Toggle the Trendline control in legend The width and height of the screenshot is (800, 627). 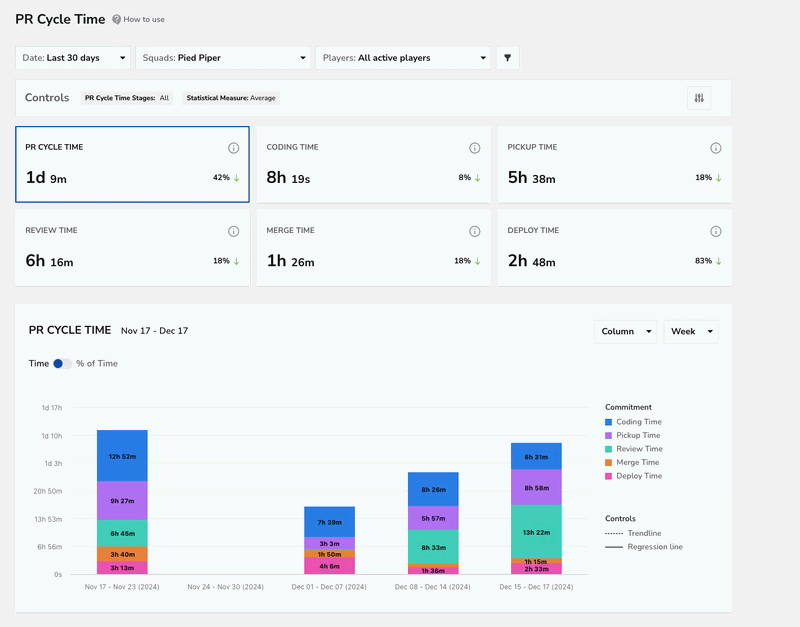tap(633, 533)
